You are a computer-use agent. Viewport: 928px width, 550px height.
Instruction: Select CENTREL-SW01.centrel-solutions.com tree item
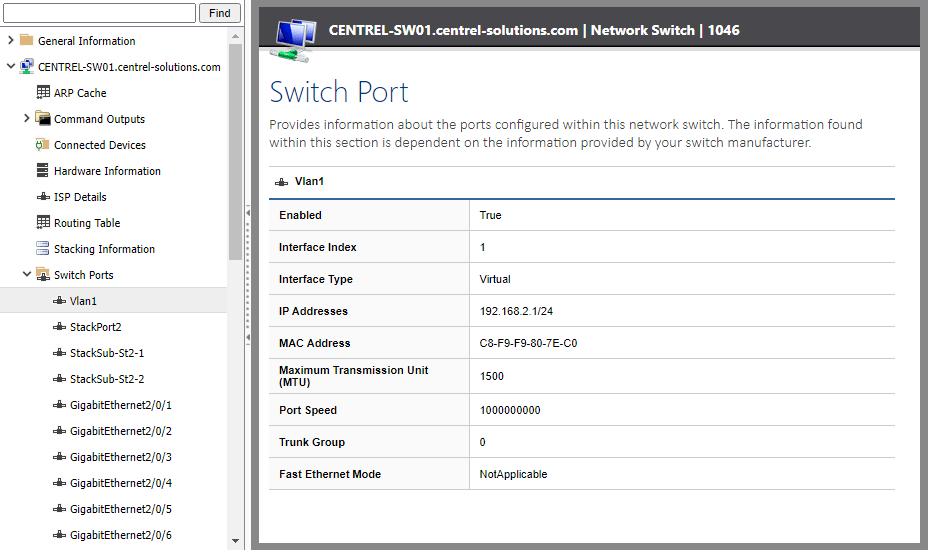point(129,67)
